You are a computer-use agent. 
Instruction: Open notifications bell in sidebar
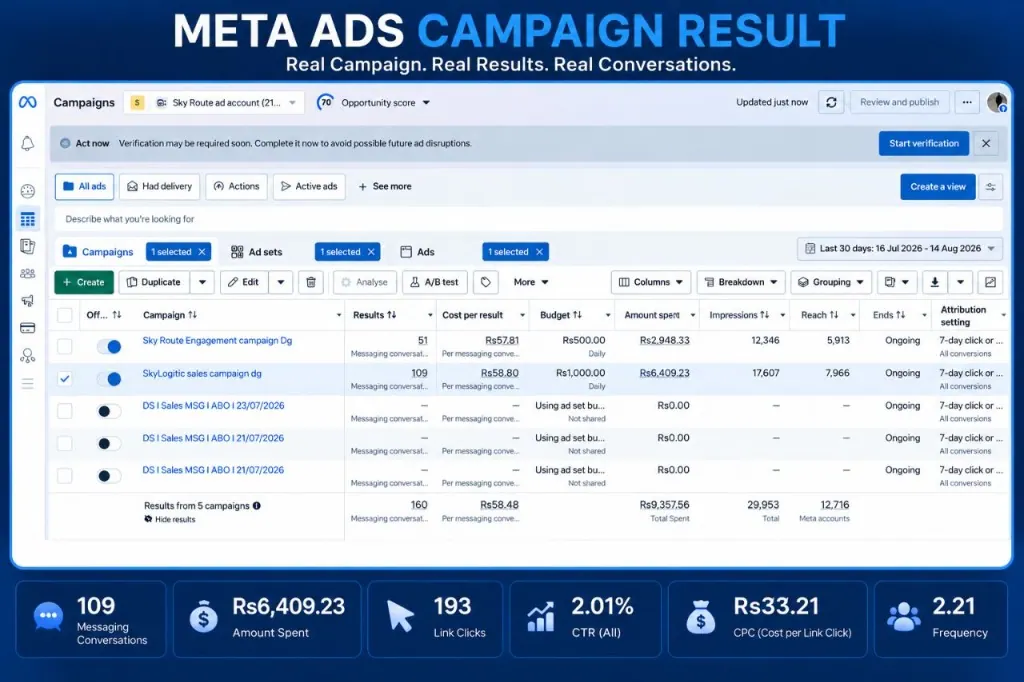pos(27,144)
